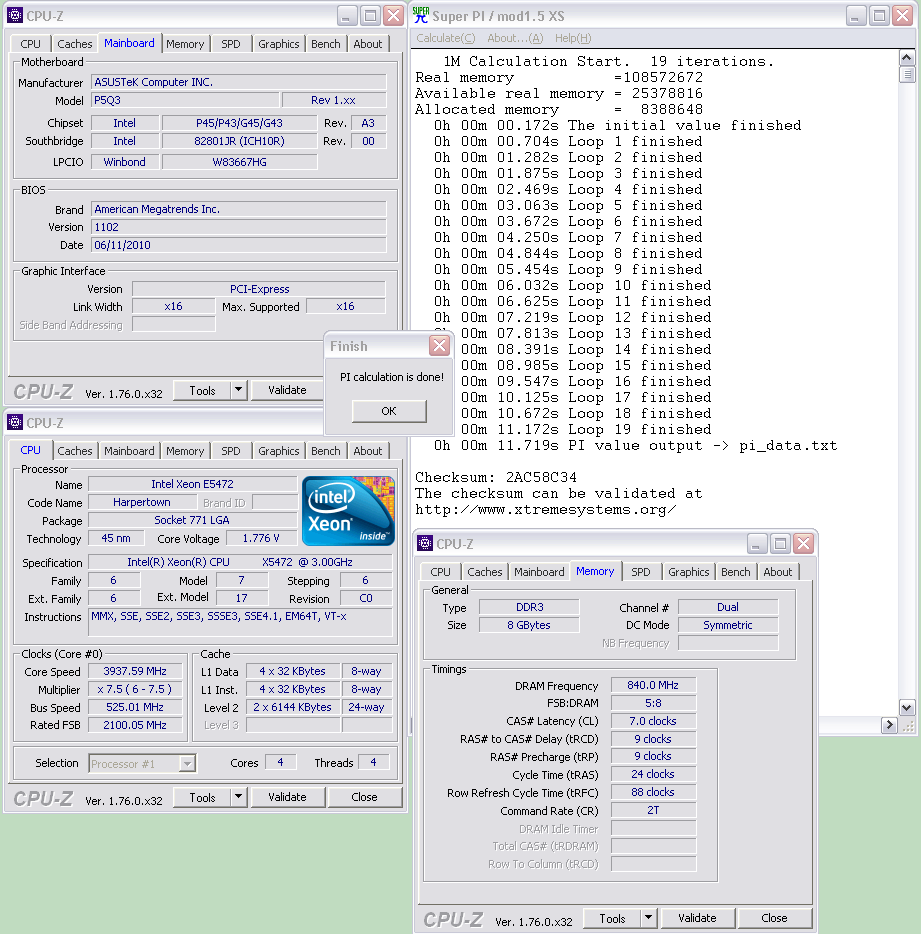The height and width of the screenshot is (934, 921).
Task: Open About tab in Mainboard window
Action: point(368,43)
